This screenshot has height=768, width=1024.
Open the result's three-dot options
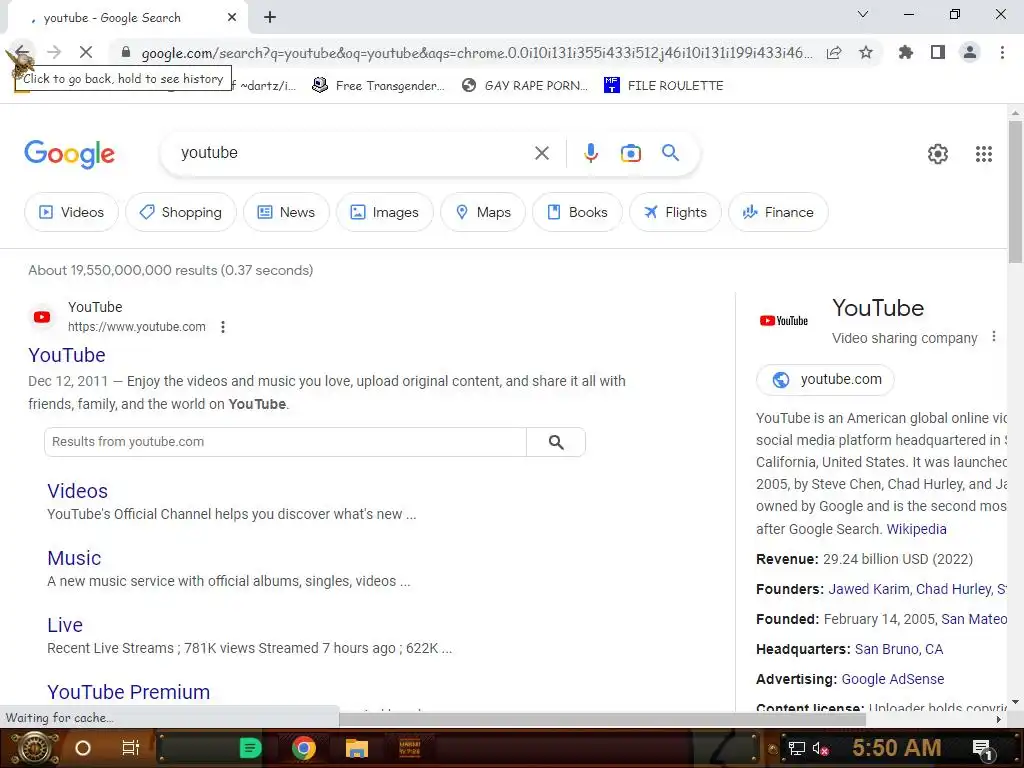(x=223, y=327)
